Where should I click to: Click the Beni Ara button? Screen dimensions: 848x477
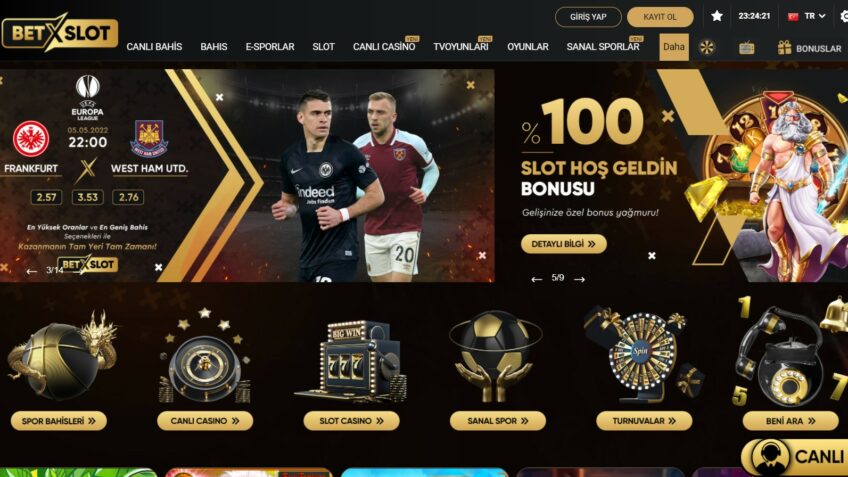click(x=790, y=421)
